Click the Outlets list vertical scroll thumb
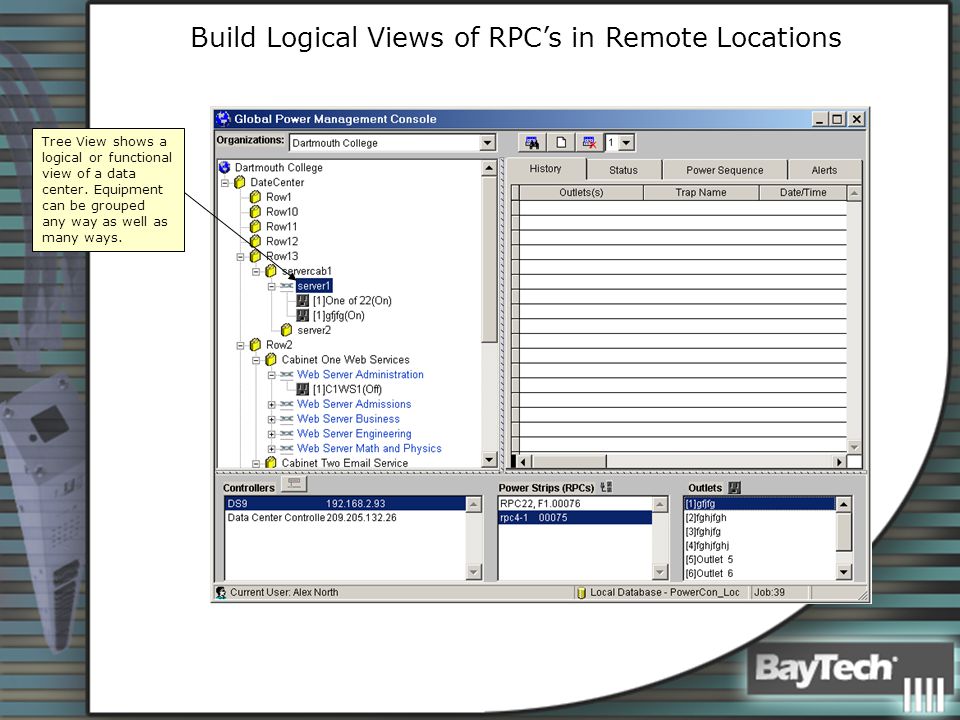This screenshot has width=960, height=720. point(844,532)
